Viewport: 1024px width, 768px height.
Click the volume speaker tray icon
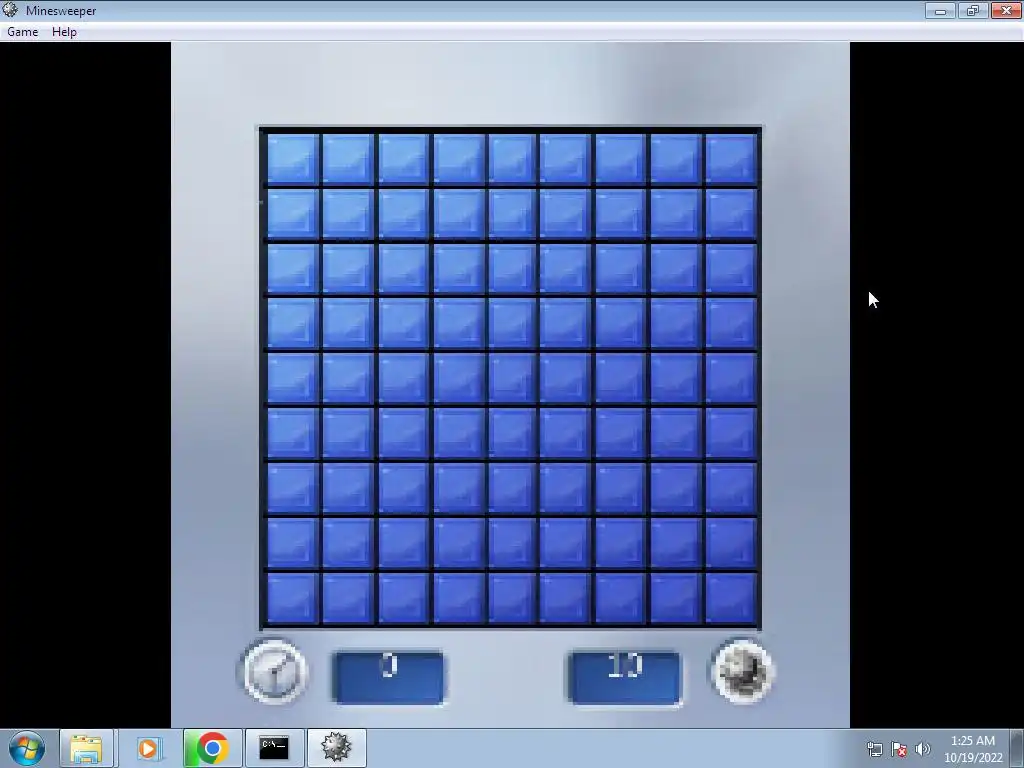(922, 749)
